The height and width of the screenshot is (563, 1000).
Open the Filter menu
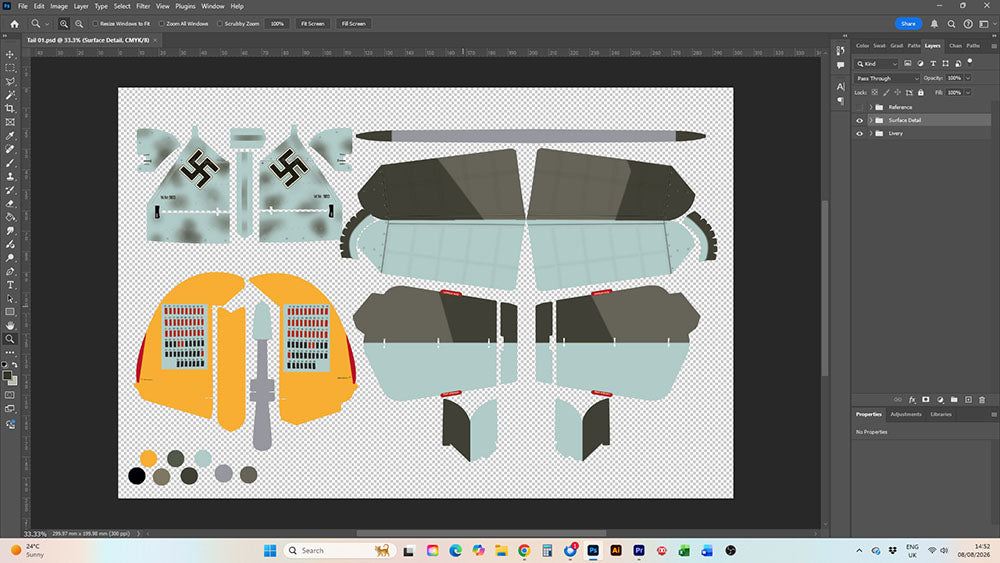[143, 6]
